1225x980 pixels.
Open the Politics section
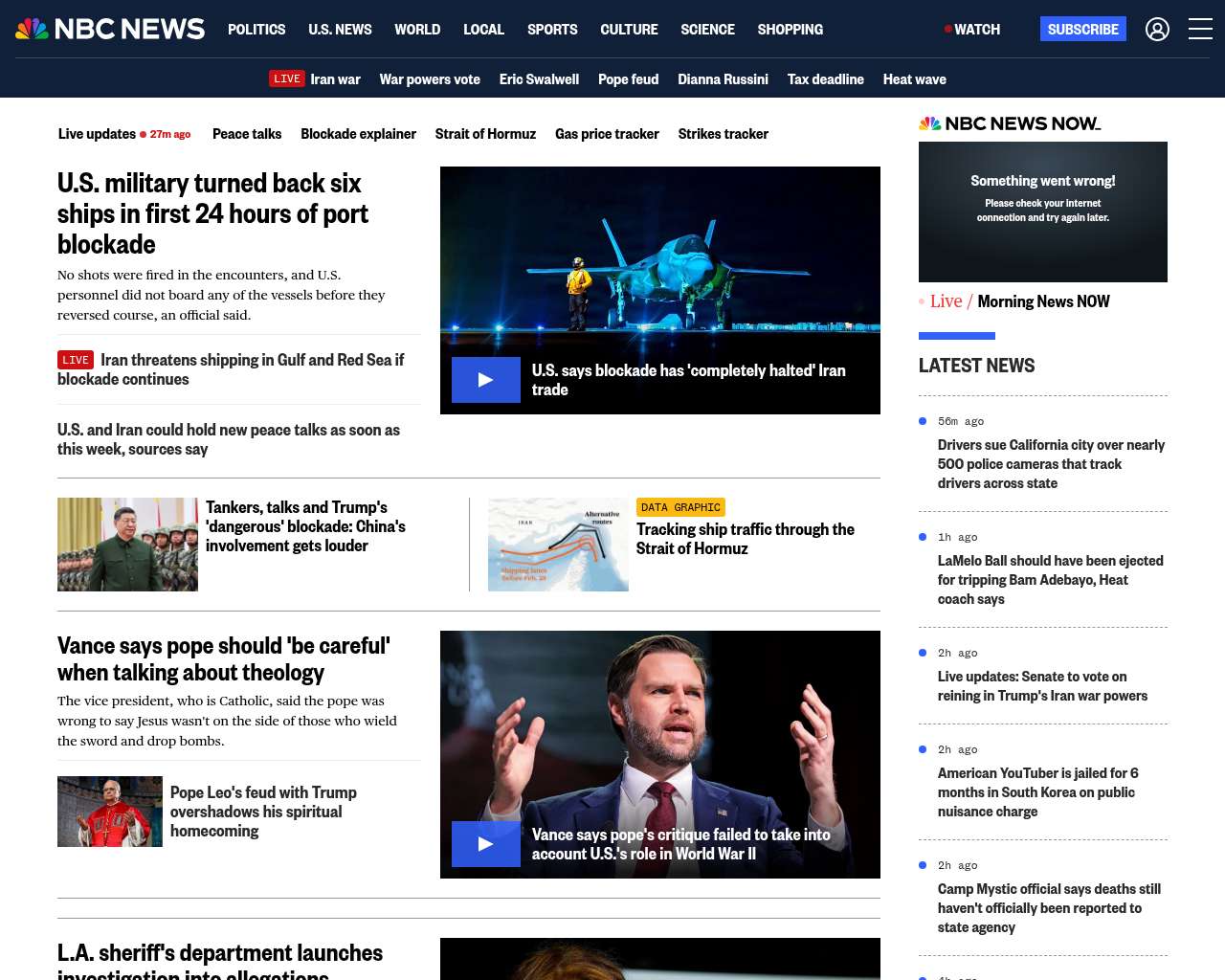[256, 30]
